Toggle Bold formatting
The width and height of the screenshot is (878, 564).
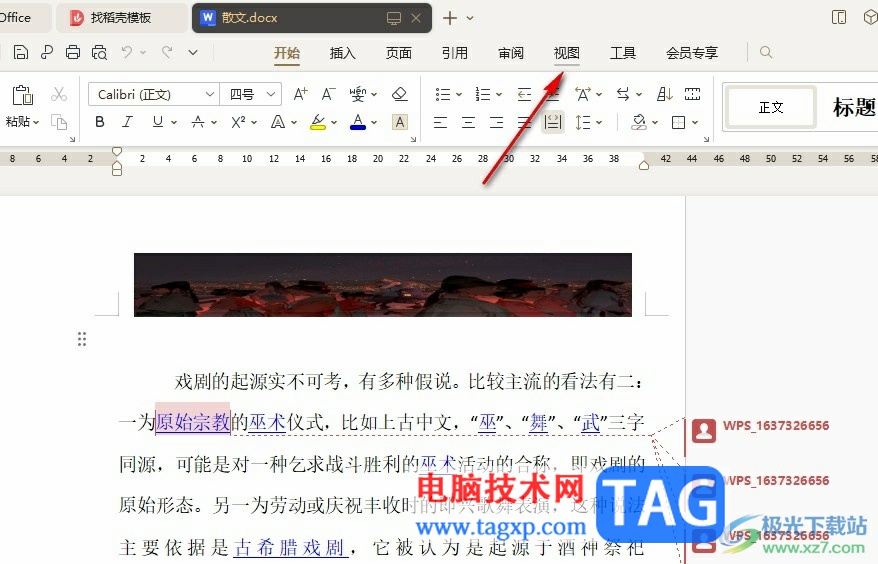100,122
